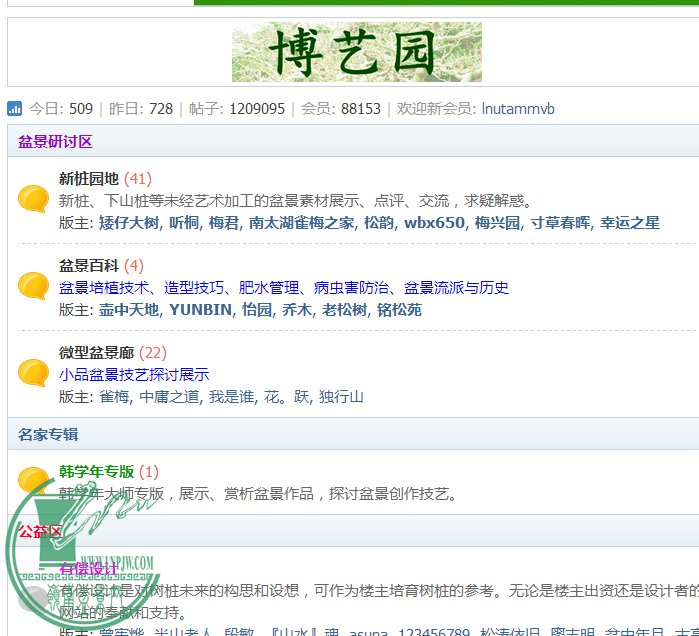Image resolution: width=699 pixels, height=636 pixels.
Task: Open moderator YUNBIN's profile
Action: 200,310
